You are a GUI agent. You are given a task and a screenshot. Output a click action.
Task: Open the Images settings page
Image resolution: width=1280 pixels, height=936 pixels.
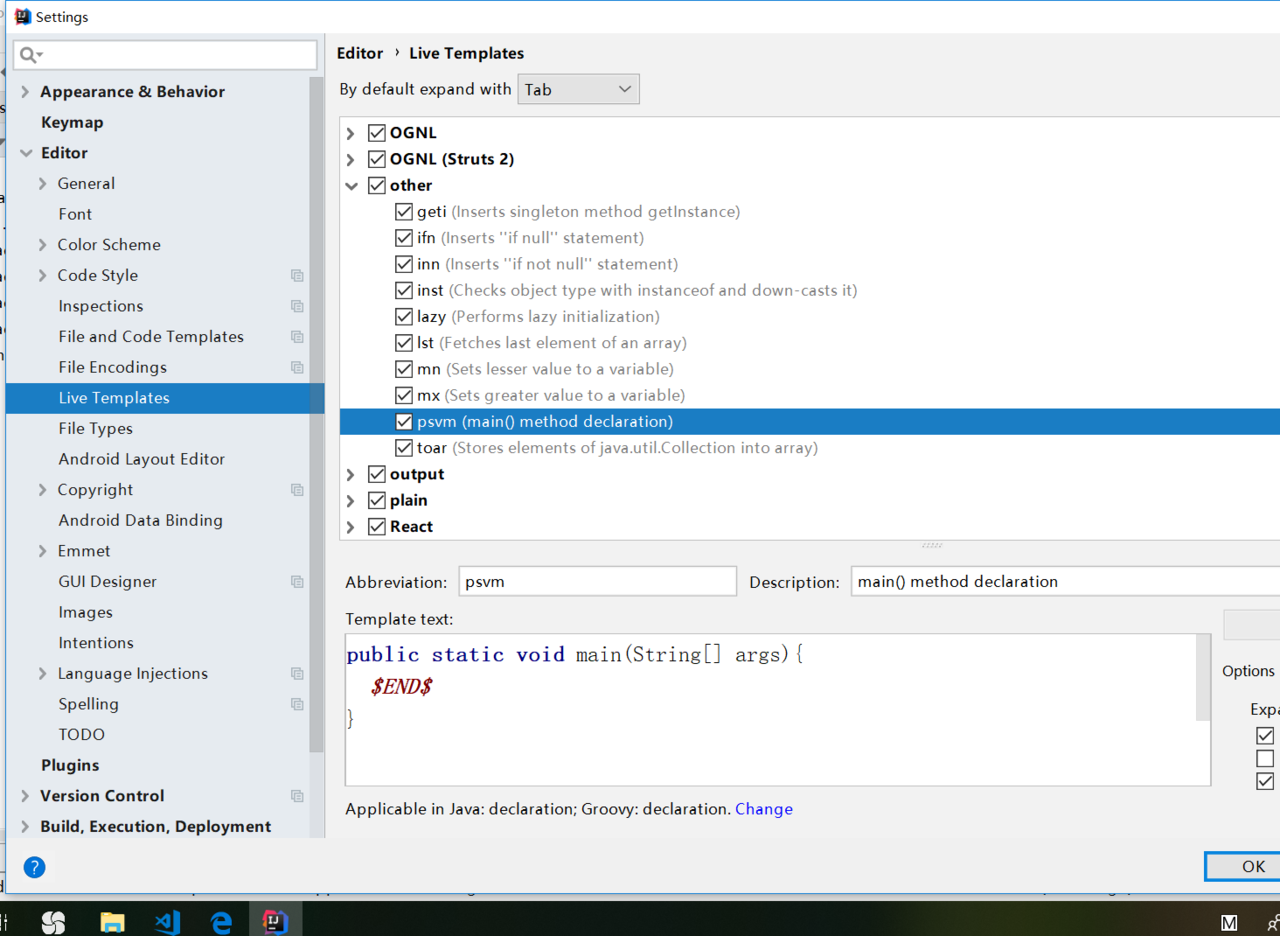click(x=85, y=612)
